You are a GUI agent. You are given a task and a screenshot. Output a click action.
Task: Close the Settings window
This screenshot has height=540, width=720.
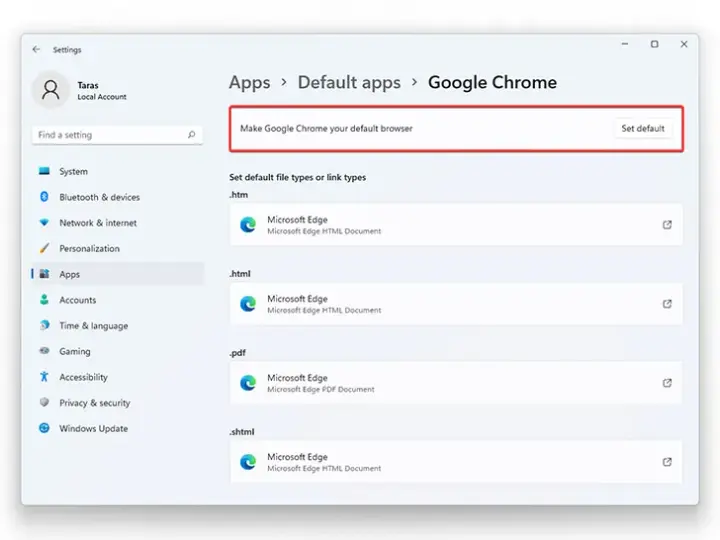(684, 44)
